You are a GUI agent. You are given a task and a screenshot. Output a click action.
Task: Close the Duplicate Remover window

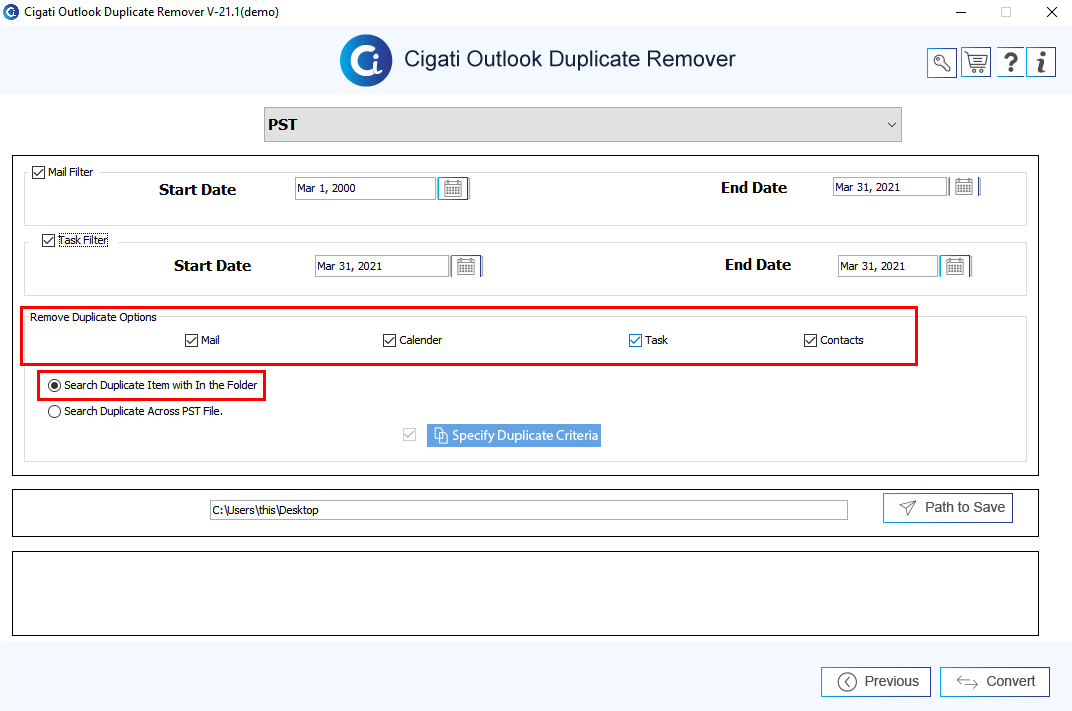point(1051,12)
